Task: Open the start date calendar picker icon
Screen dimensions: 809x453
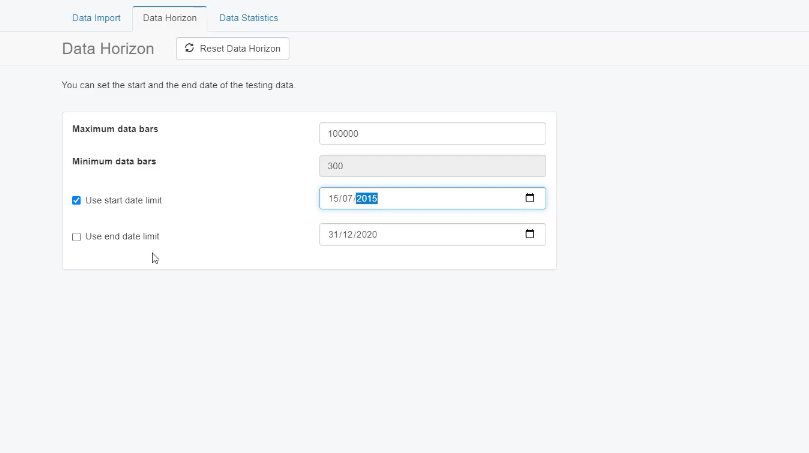Action: coord(530,198)
